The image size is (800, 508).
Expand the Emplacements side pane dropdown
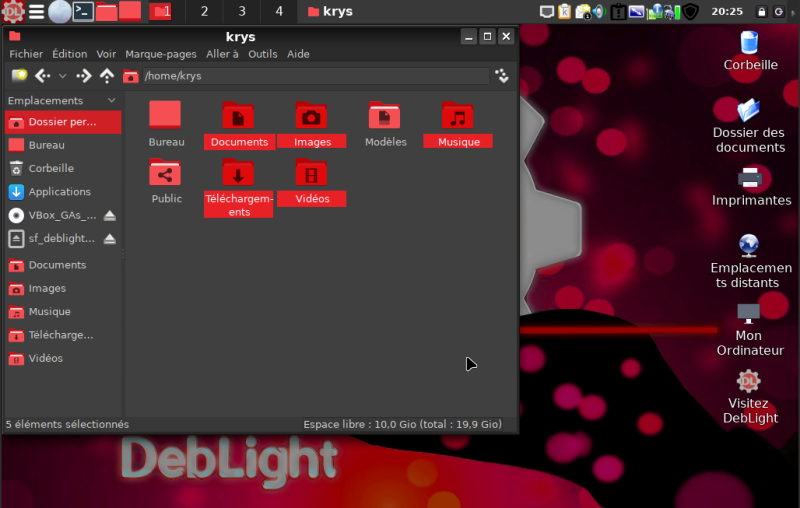pyautogui.click(x=111, y=101)
